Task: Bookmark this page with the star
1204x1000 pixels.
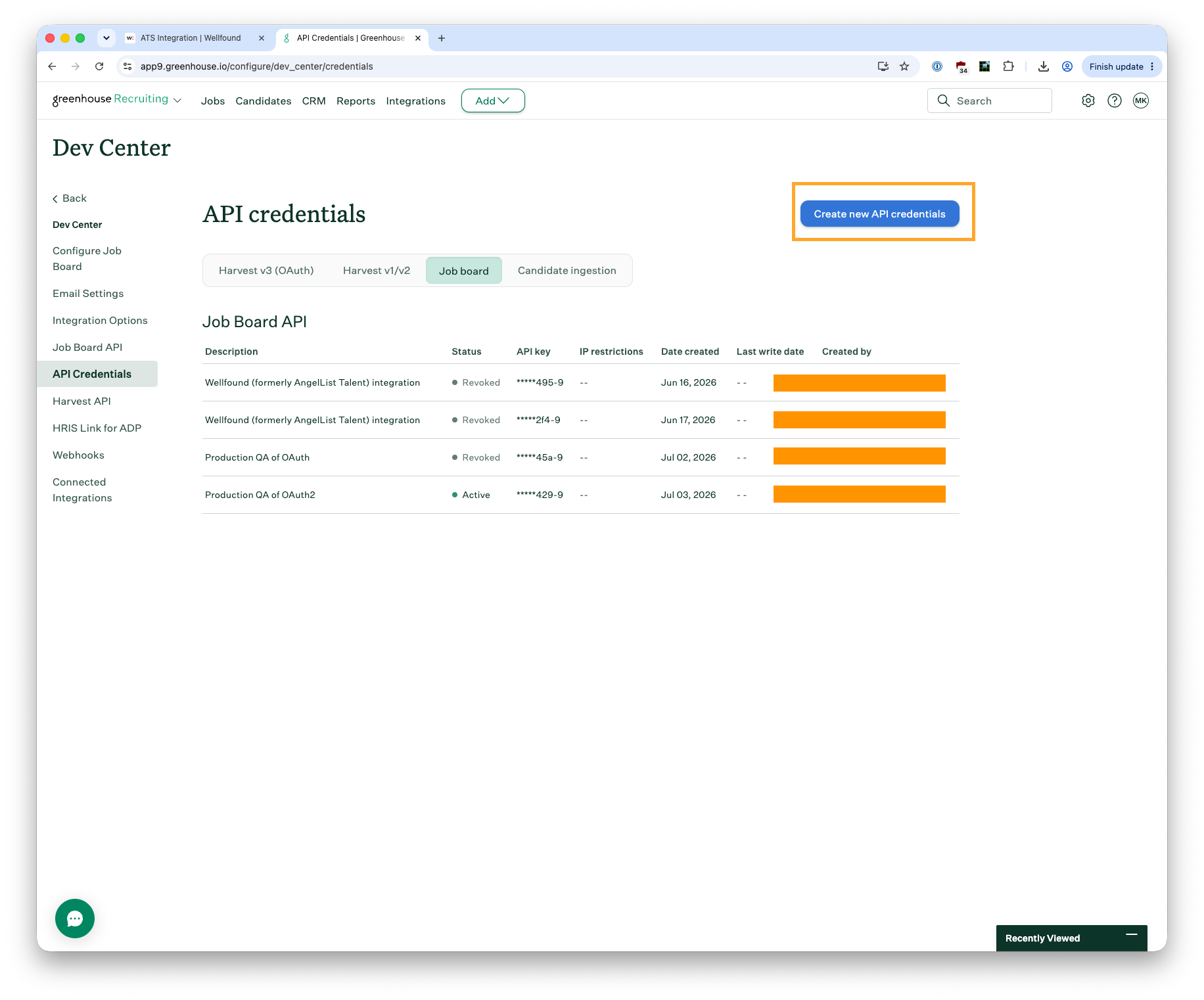Action: coord(904,66)
